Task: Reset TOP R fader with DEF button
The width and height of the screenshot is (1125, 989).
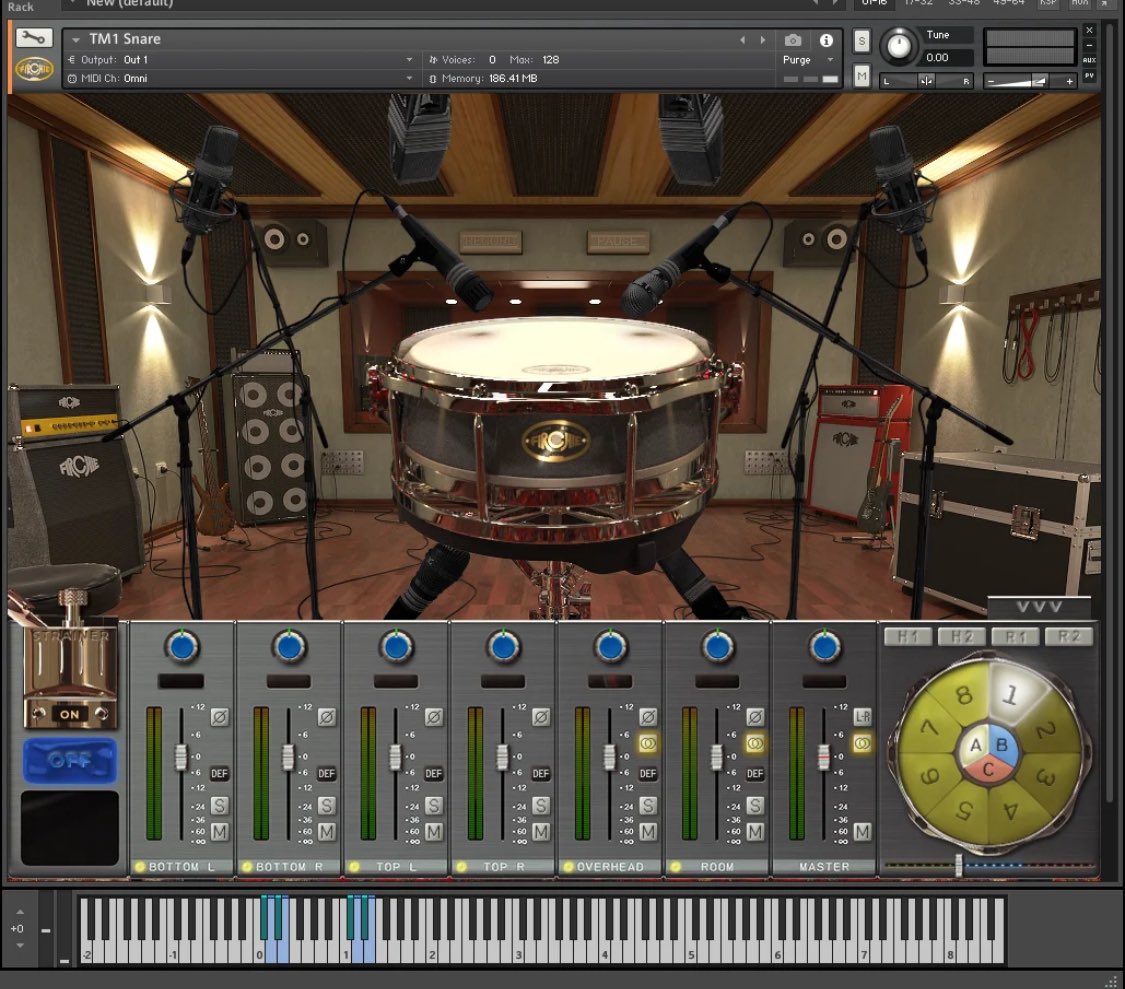Action: [x=541, y=774]
